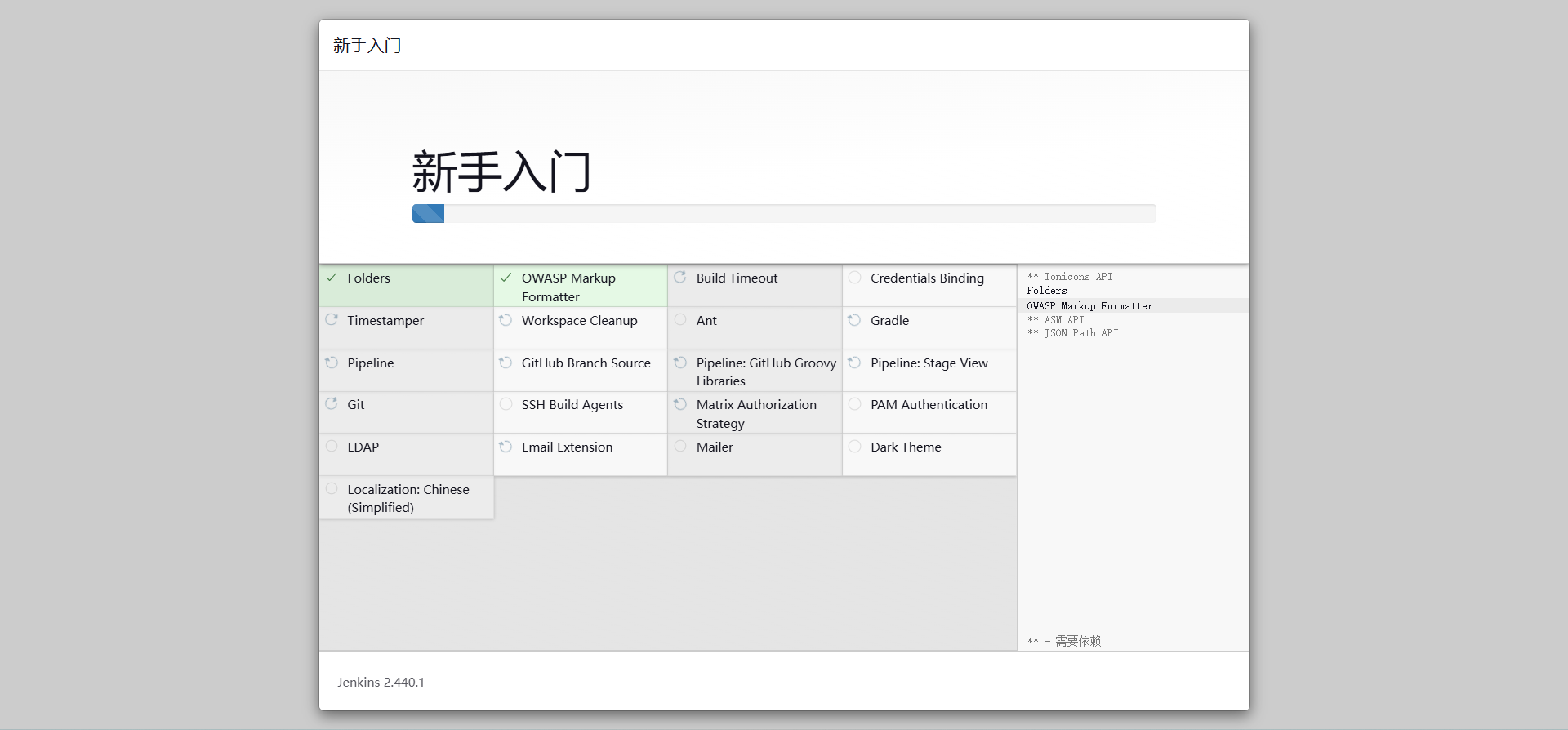Click the Folders checkmark icon
This screenshot has height=730, width=1568.
[332, 278]
